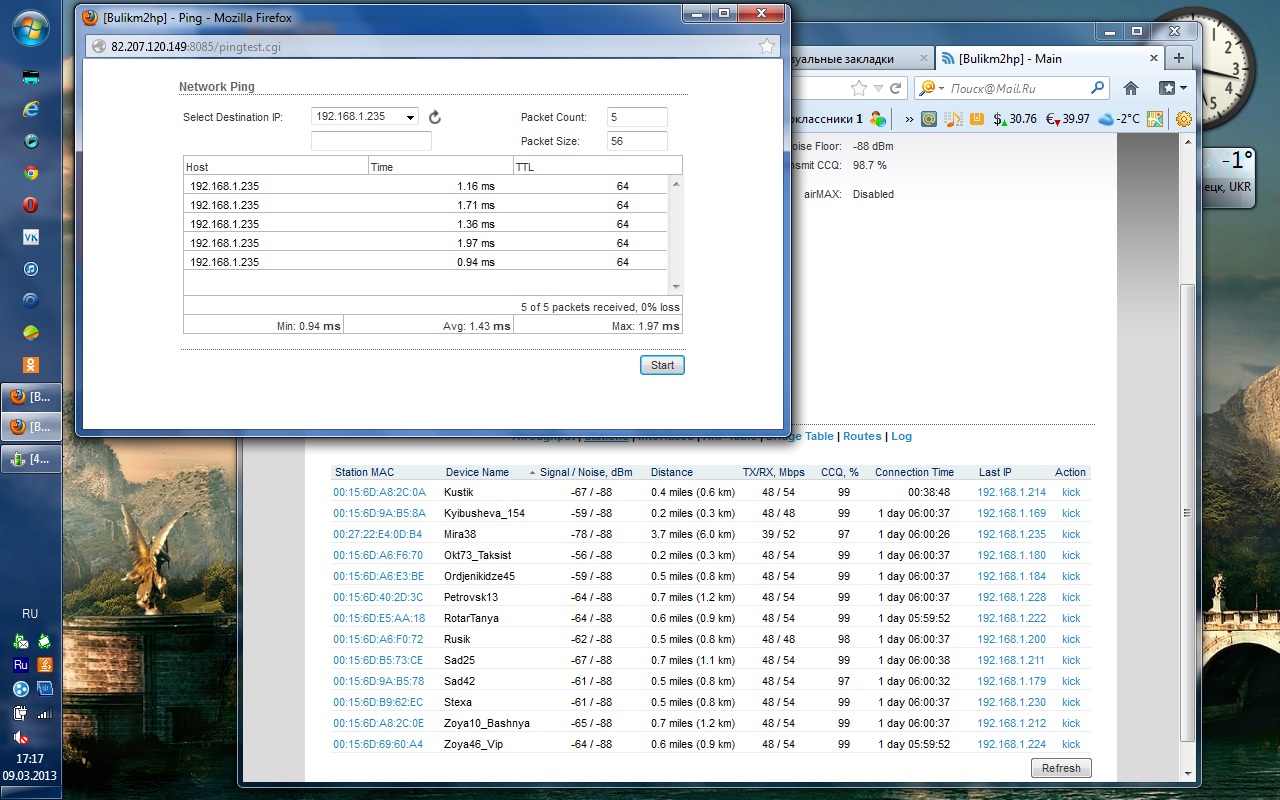
Task: Sort table by Signal / Noise column
Action: 585,472
